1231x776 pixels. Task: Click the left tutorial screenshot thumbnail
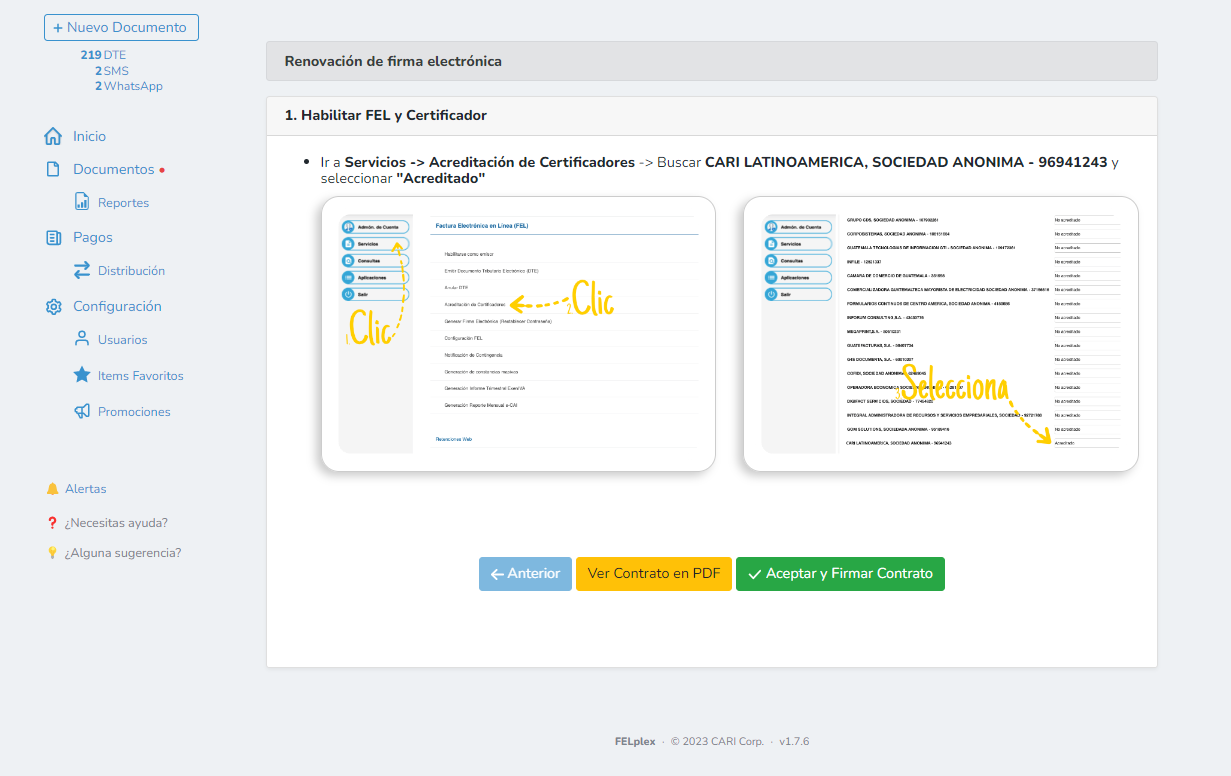point(518,334)
